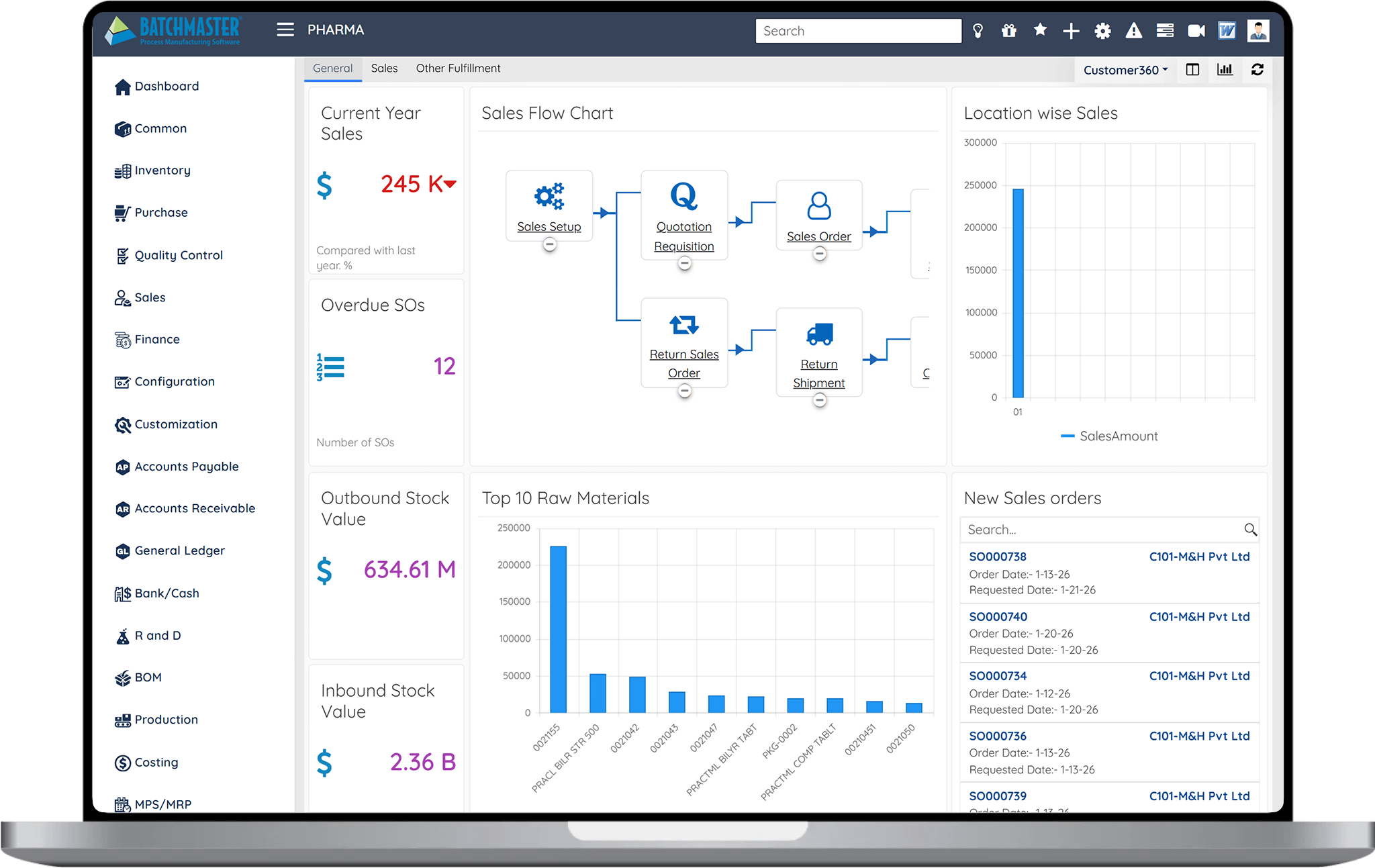
Task: Open Quality Control in the sidebar
Action: pyautogui.click(x=178, y=255)
